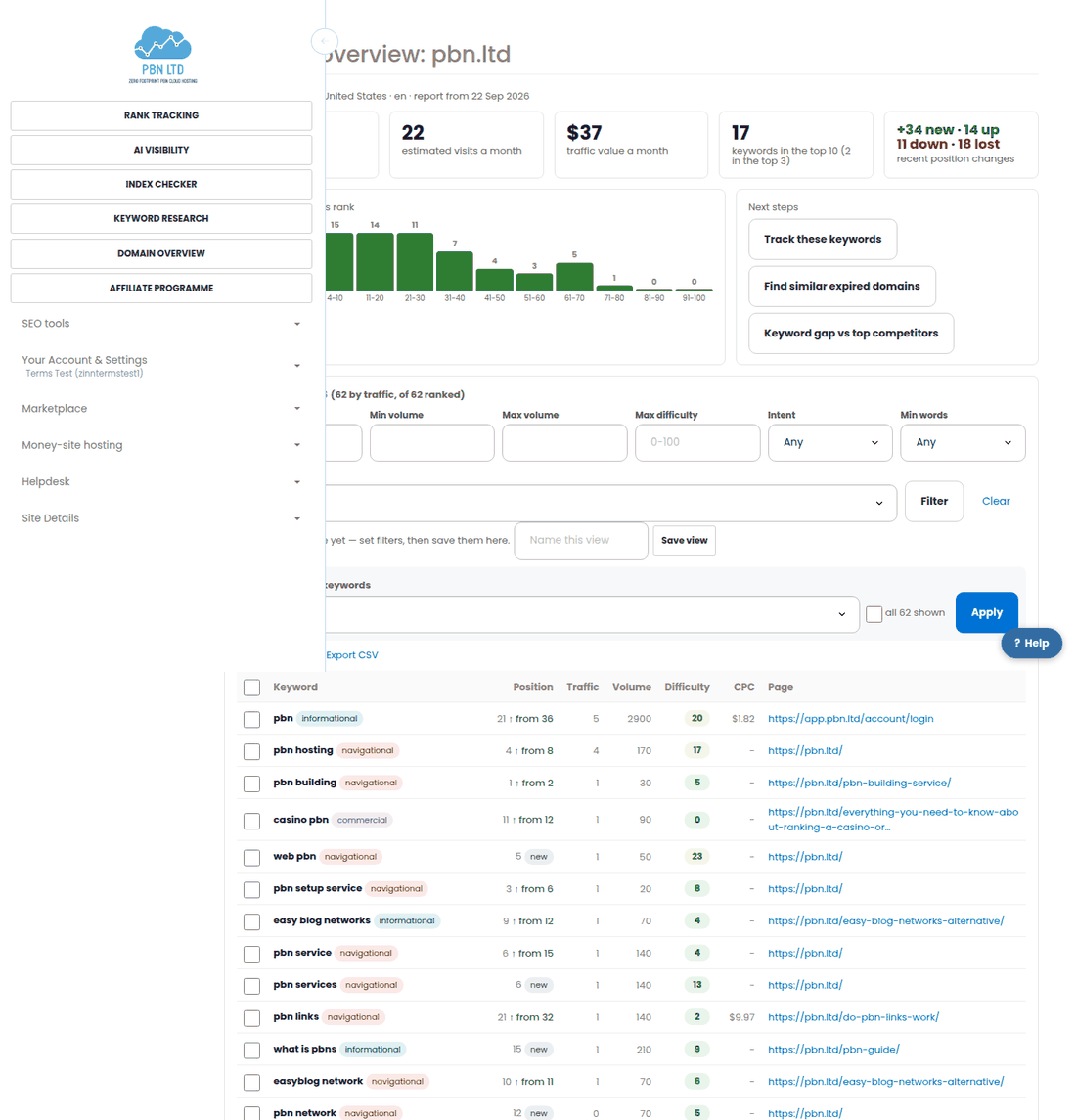The height and width of the screenshot is (1120, 1076).
Task: Open AFFILIATE PROGRAMME
Action: point(161,288)
